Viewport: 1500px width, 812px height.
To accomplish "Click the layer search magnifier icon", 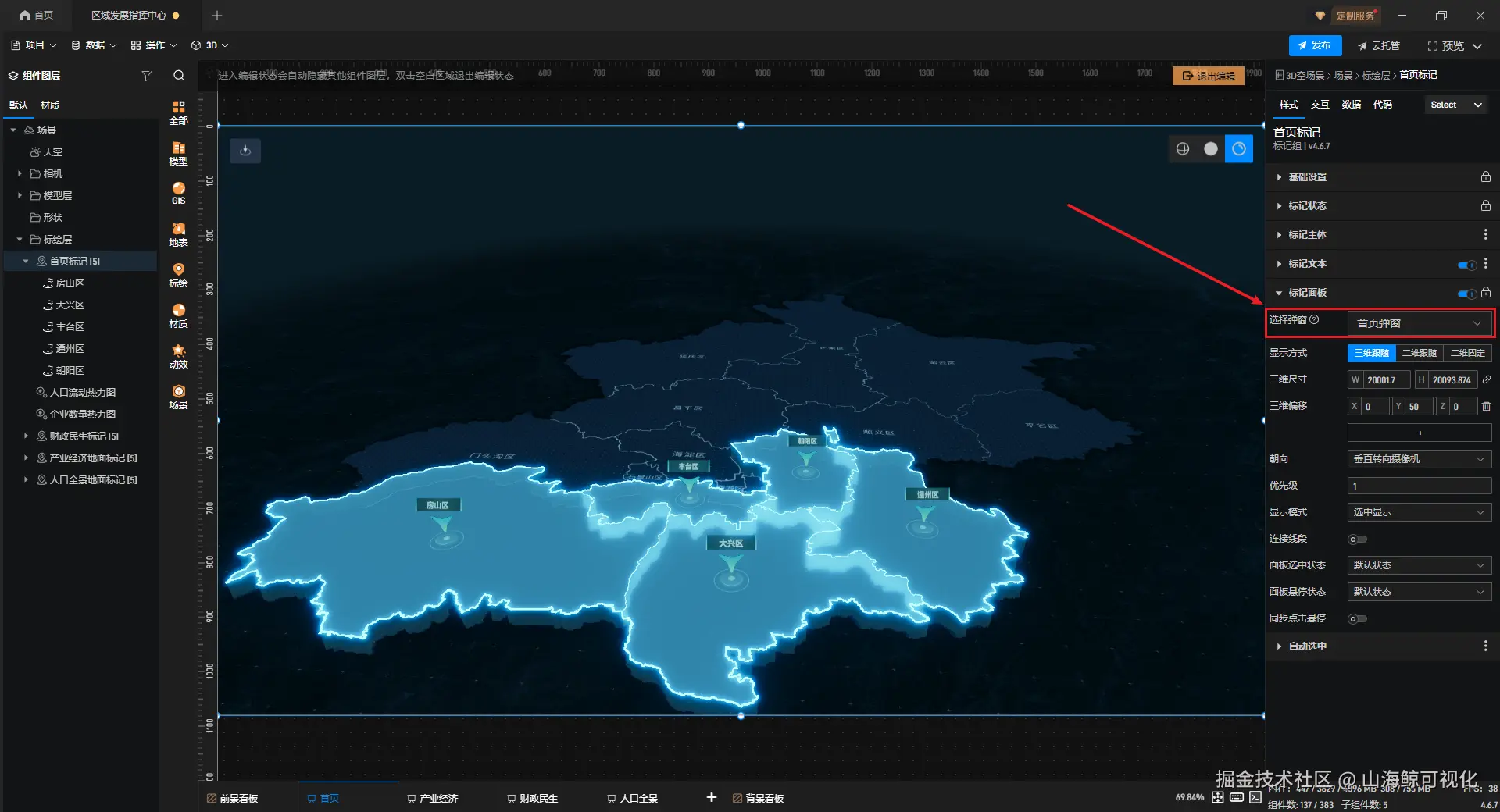I will pos(179,76).
